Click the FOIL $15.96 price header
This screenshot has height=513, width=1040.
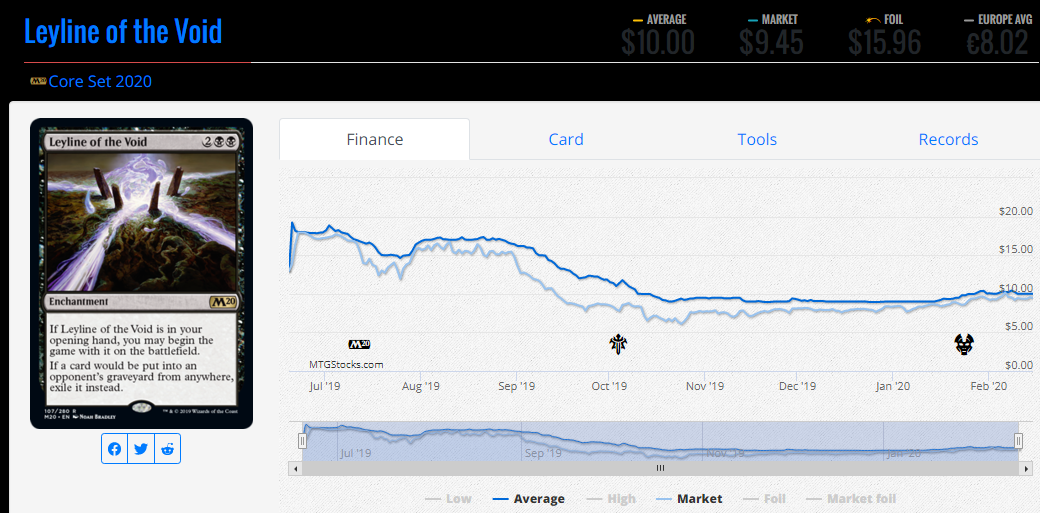tap(885, 35)
